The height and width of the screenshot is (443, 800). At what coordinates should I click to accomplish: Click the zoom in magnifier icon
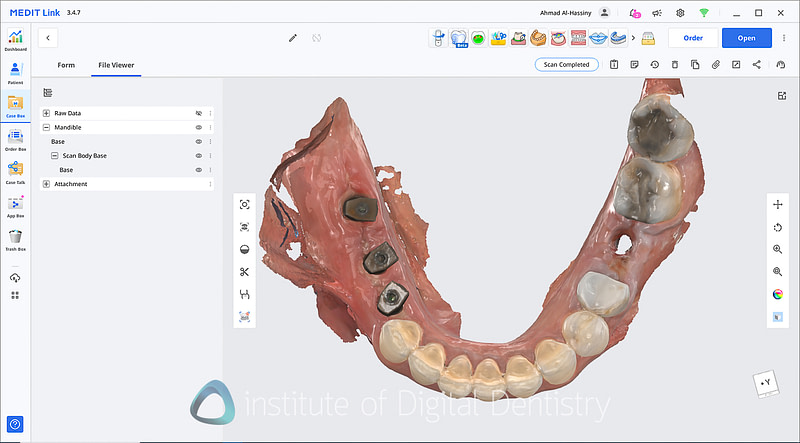point(778,250)
